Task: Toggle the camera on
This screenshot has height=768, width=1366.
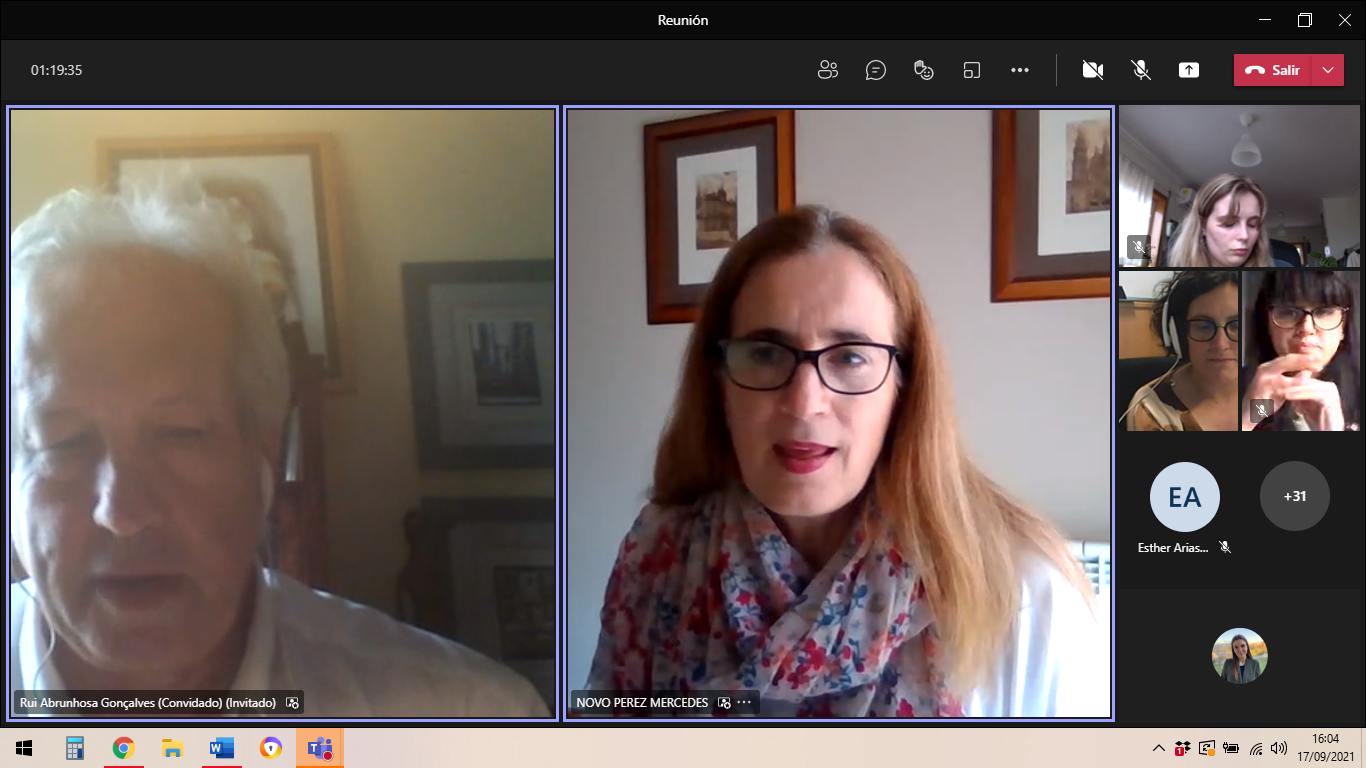Action: pos(1093,70)
